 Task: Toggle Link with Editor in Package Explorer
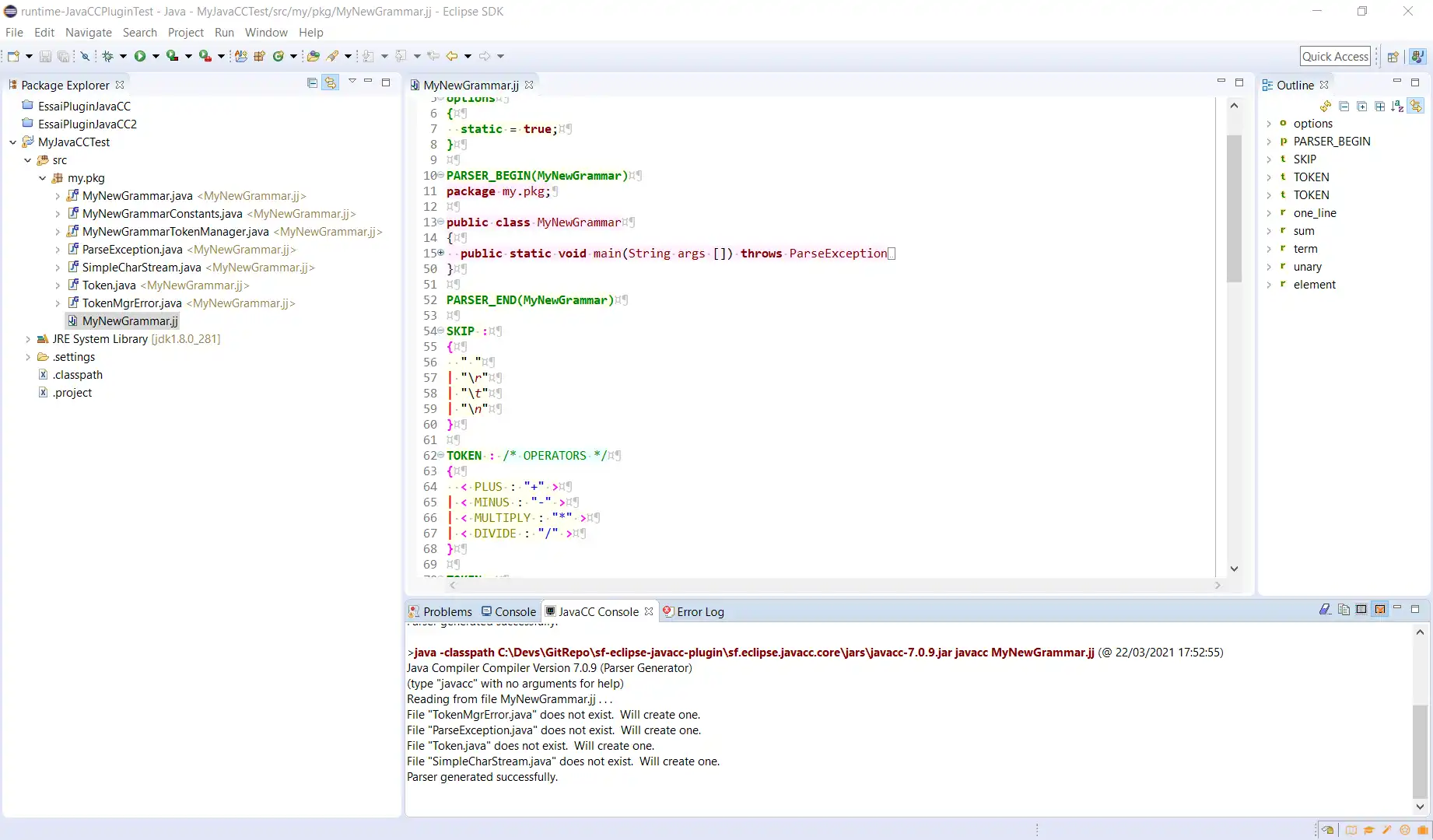(331, 82)
